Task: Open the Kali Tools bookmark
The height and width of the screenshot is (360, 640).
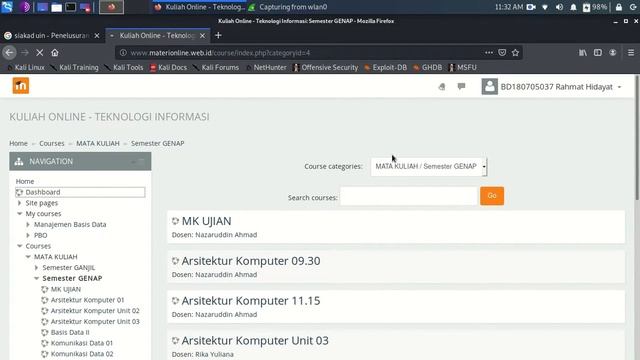Action: (124, 67)
